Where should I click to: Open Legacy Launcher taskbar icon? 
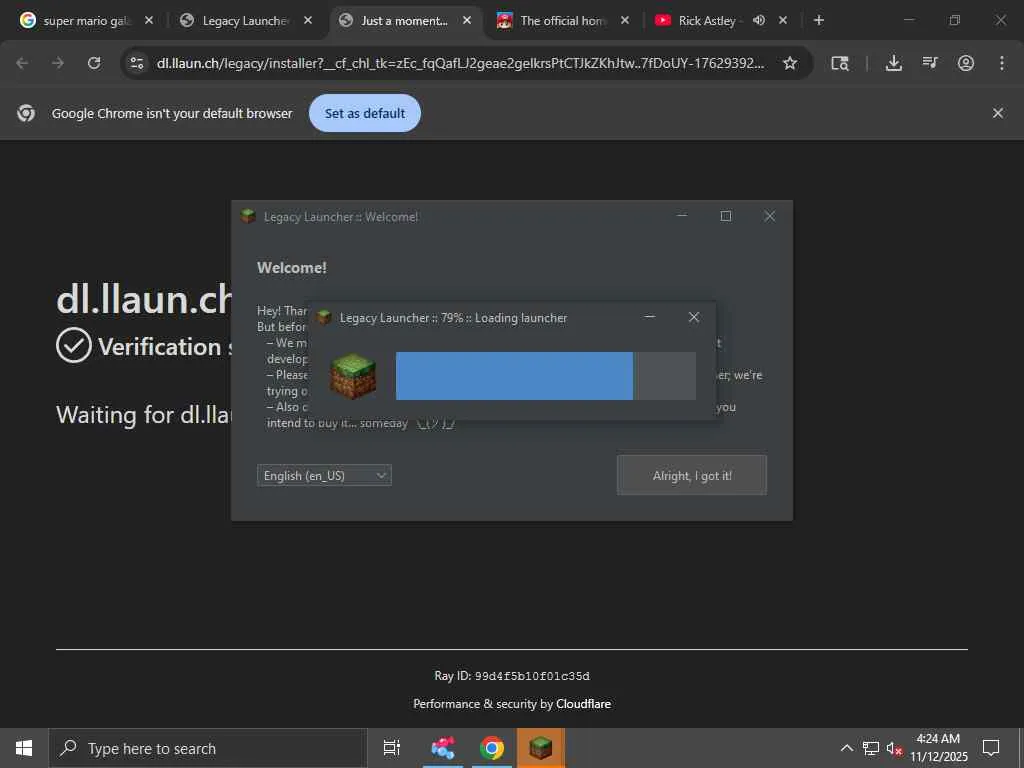tap(541, 748)
